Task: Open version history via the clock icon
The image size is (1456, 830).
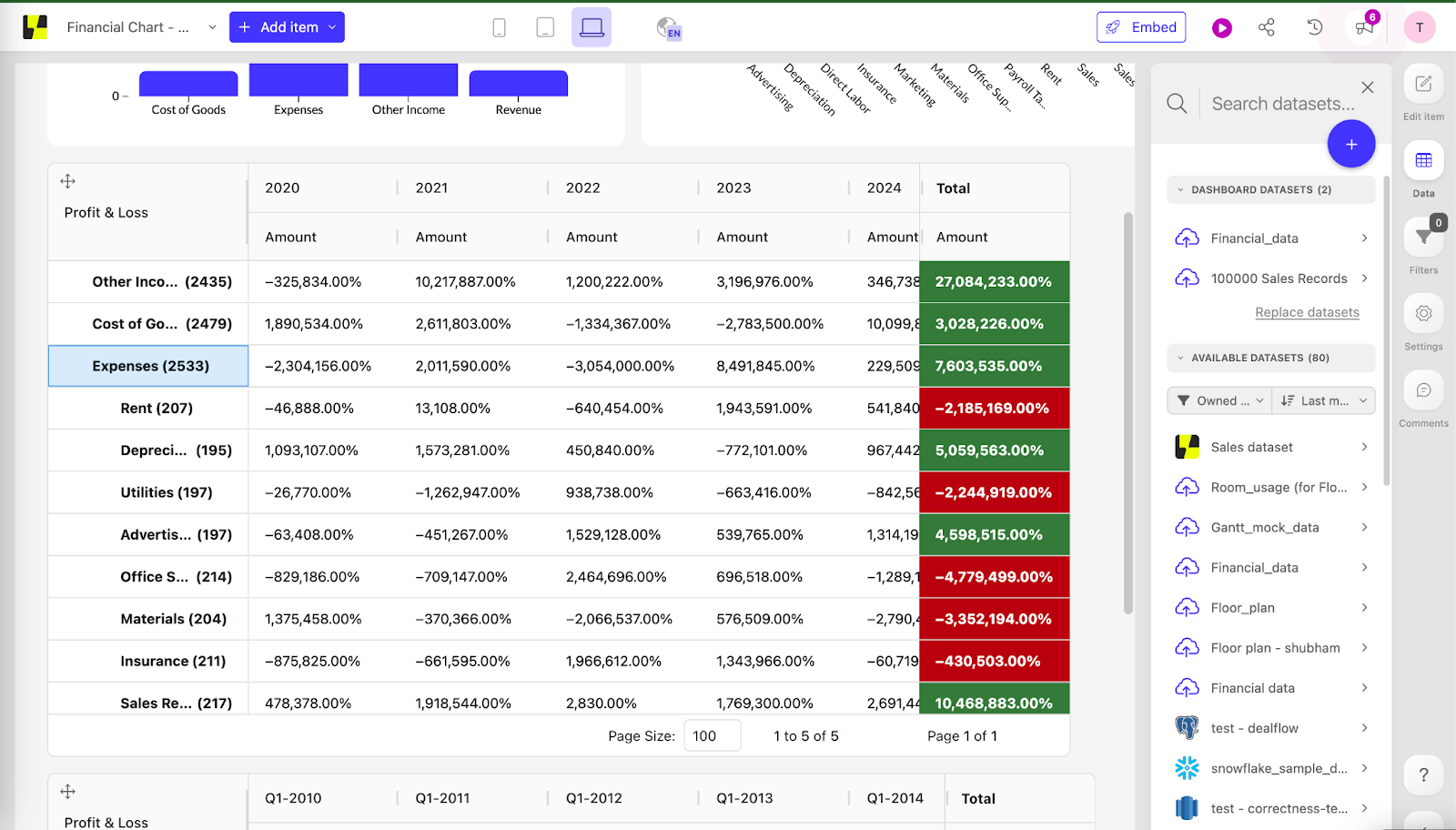Action: [1313, 27]
